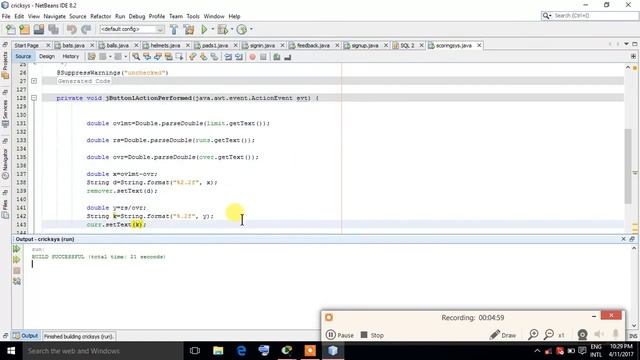
Task: Click the Output button in the status bar
Action: (x=26, y=336)
